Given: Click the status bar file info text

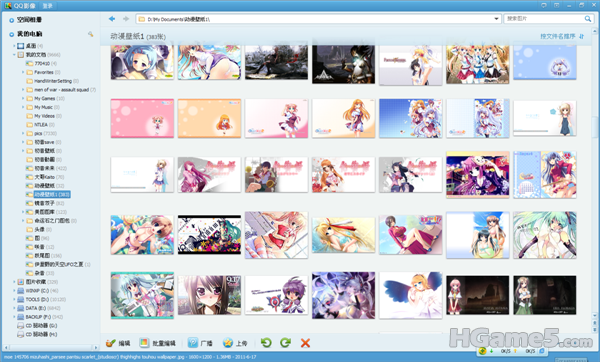Looking at the screenshot, I should click(130, 357).
